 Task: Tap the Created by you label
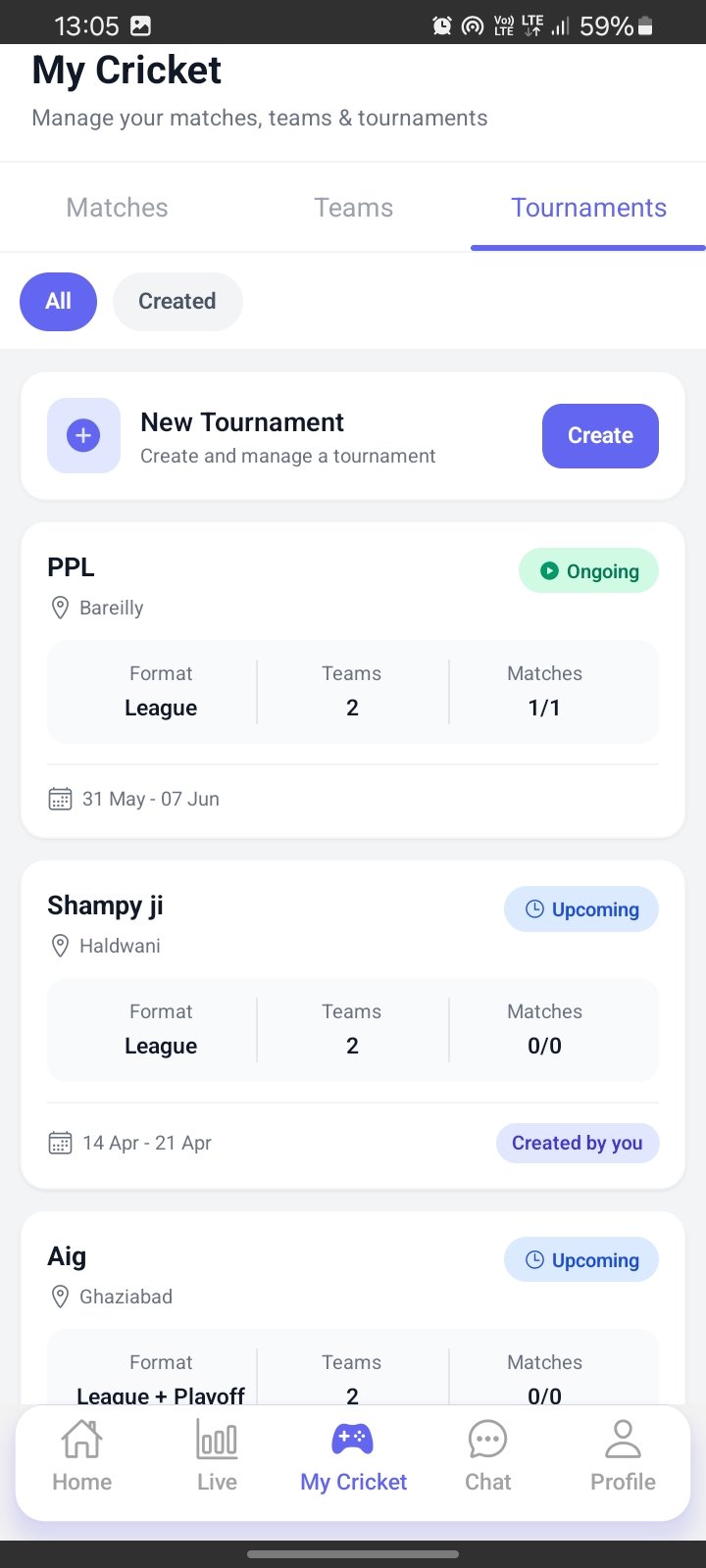[578, 1143]
